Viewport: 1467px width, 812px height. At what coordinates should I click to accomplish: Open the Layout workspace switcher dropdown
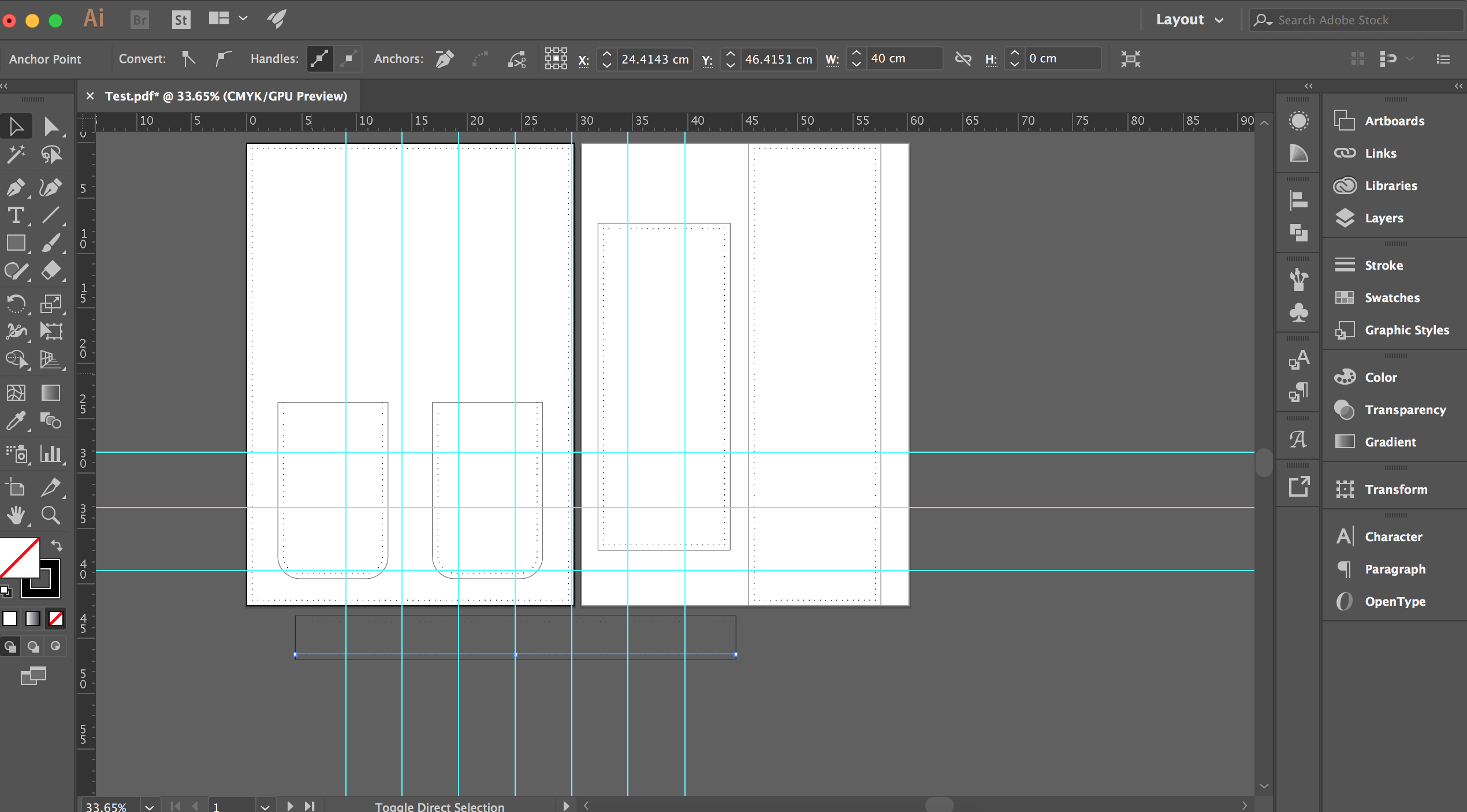click(1189, 19)
